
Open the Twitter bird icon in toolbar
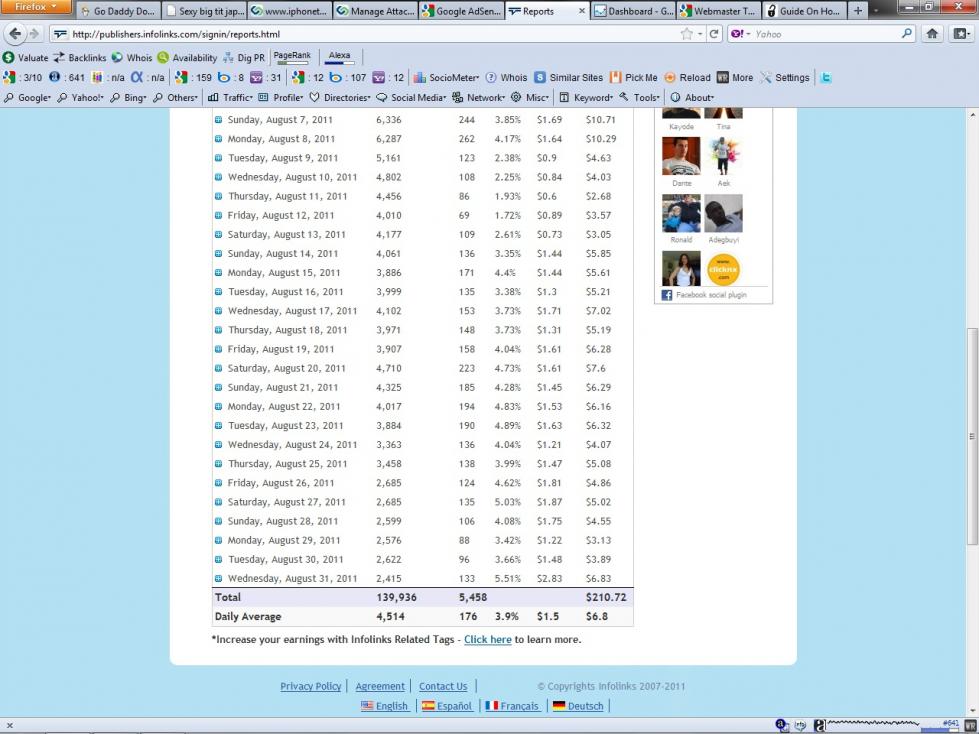tap(827, 77)
